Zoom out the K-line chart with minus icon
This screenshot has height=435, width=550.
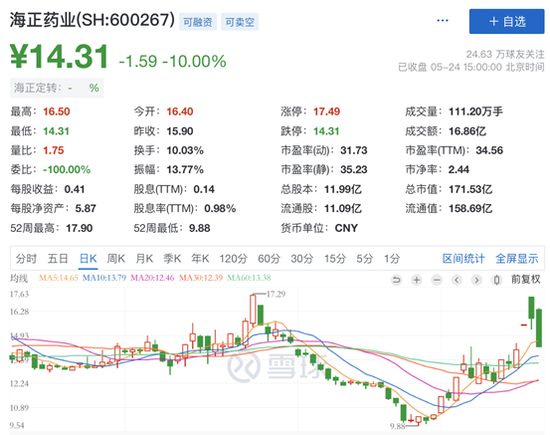[437, 280]
